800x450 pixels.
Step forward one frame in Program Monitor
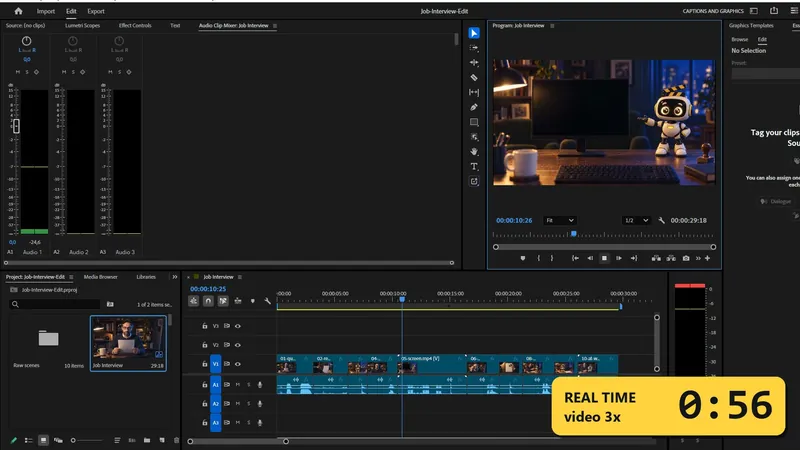[619, 258]
